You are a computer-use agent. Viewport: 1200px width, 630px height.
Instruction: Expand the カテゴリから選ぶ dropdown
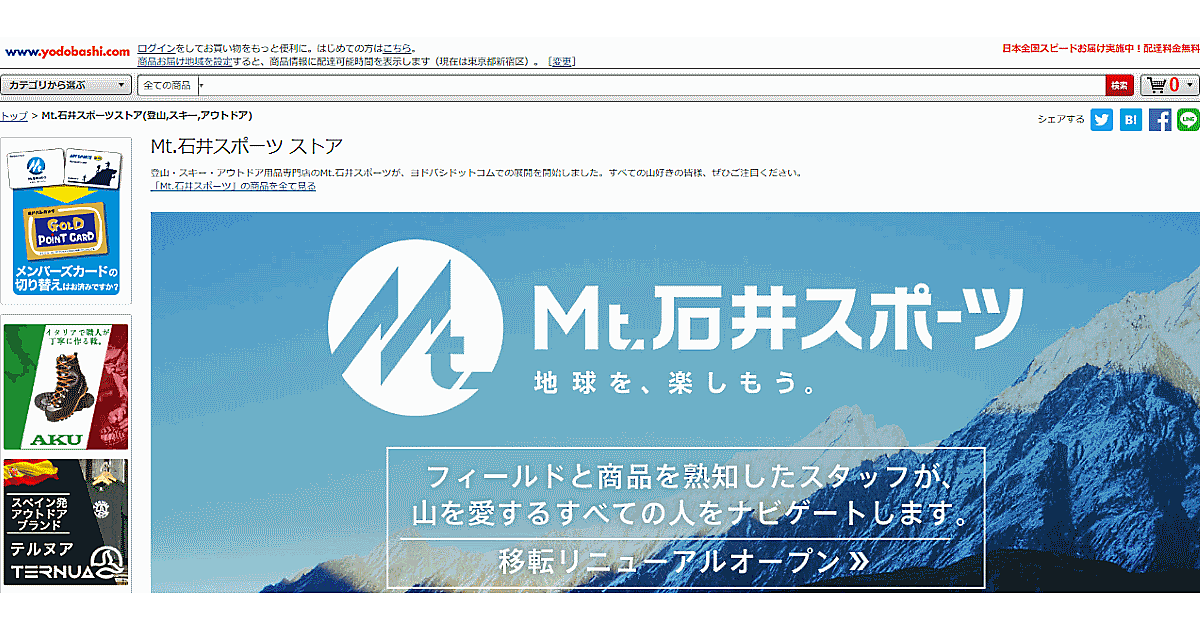[66, 86]
